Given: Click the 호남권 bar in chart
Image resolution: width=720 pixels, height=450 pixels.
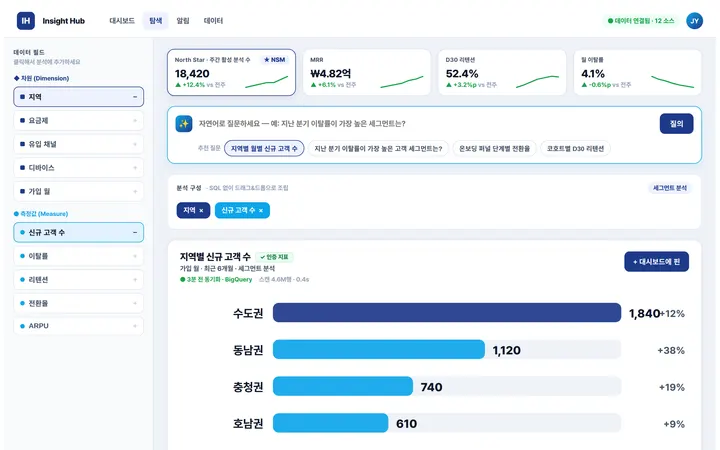Looking at the screenshot, I should [331, 423].
